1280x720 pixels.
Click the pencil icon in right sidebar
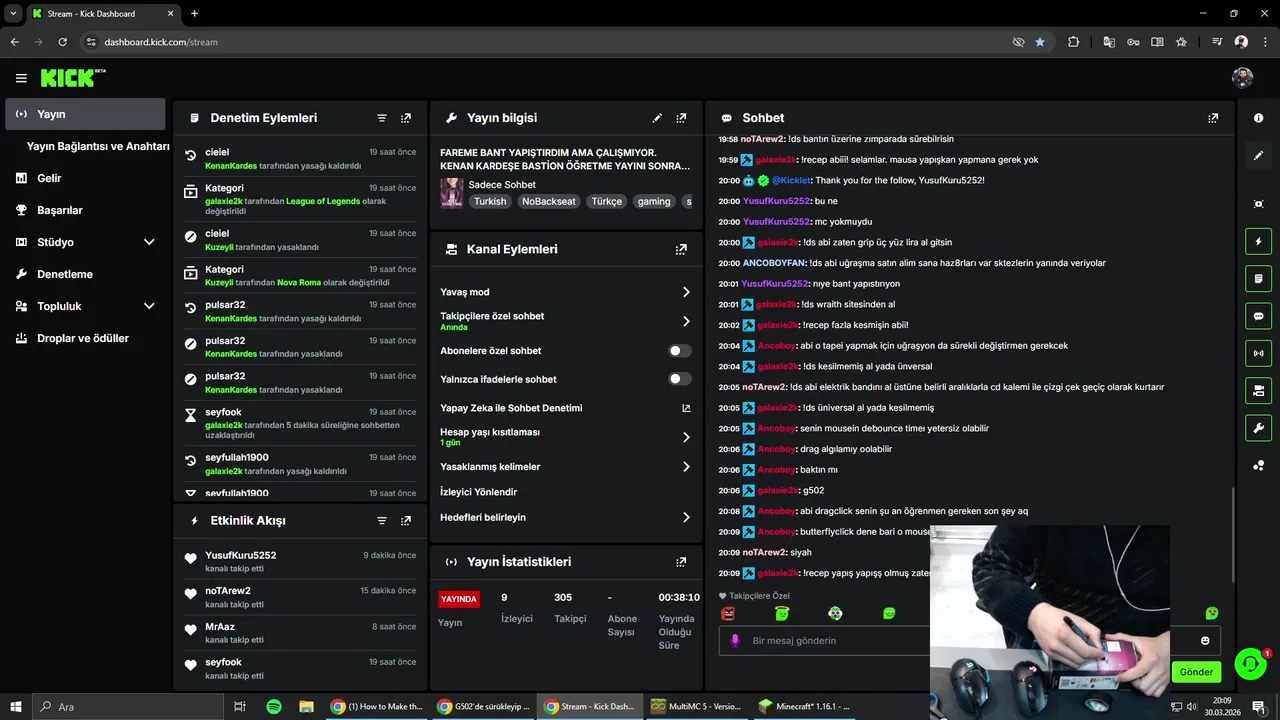[x=1258, y=156]
